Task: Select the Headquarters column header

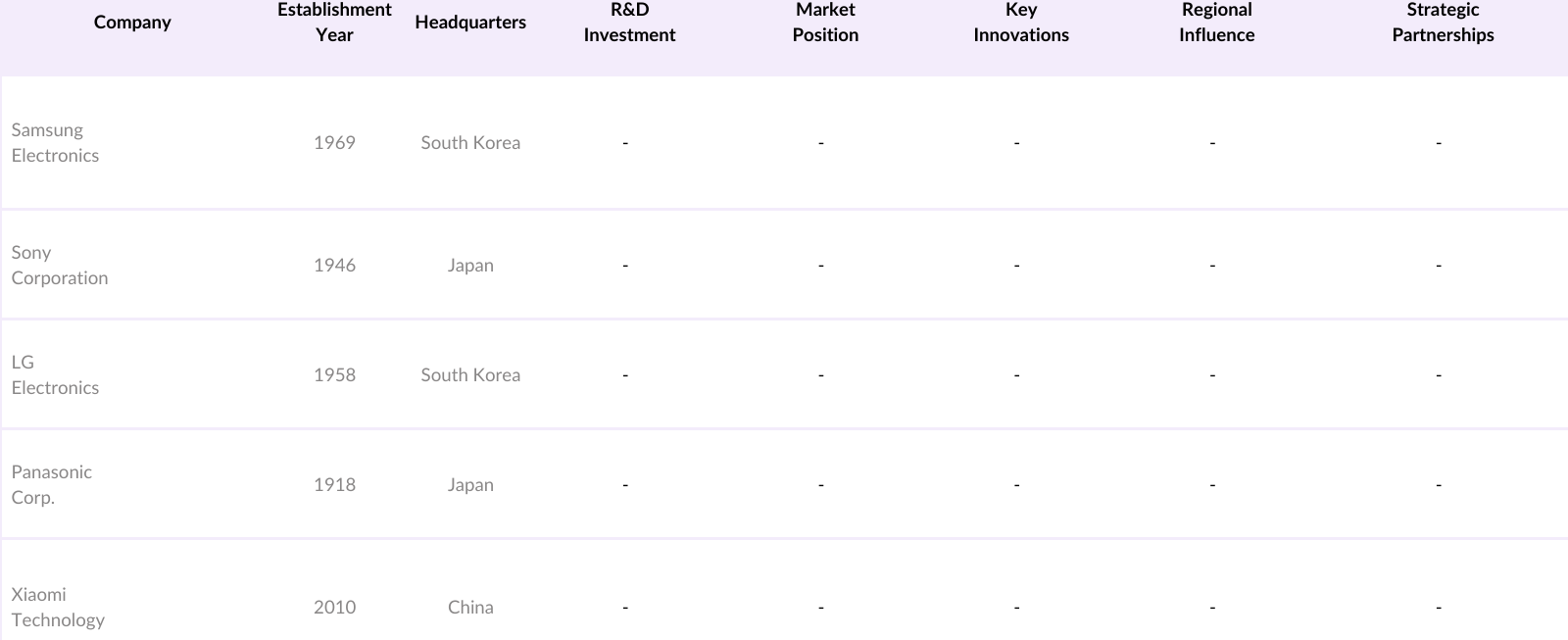Action: pos(470,23)
